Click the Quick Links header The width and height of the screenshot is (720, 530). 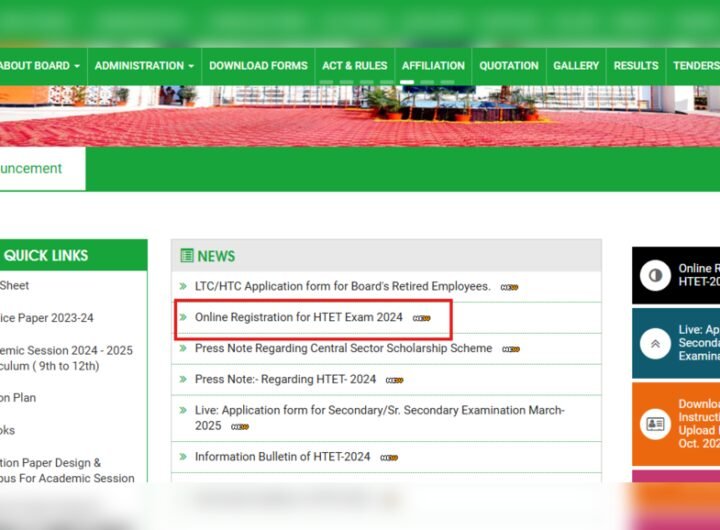(x=73, y=255)
